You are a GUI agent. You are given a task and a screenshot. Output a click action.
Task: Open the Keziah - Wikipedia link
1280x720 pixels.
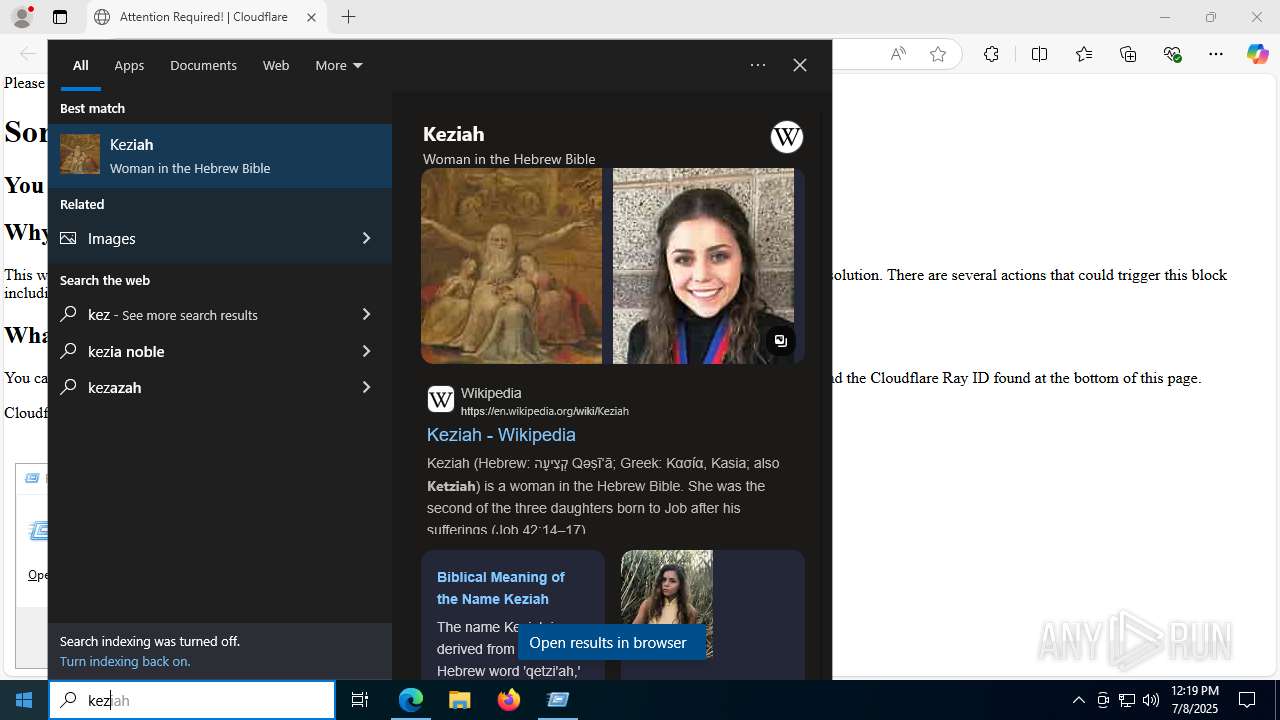pyautogui.click(x=501, y=435)
